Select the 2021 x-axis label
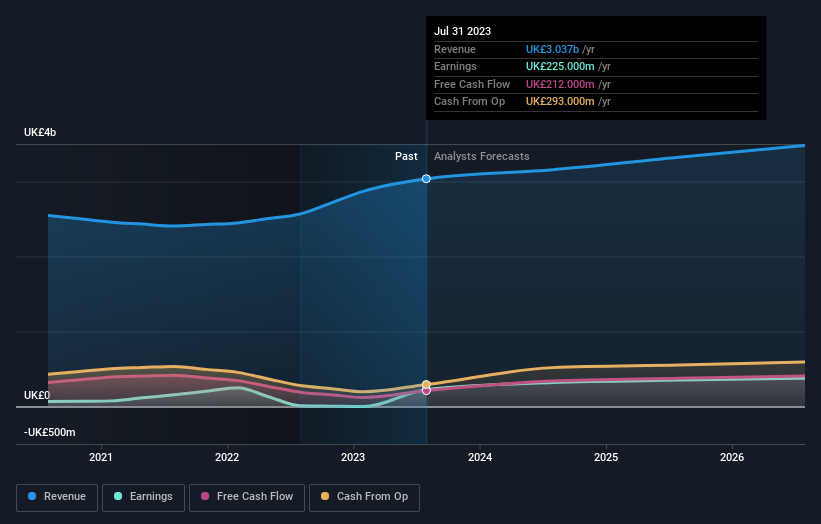The image size is (821, 524). point(101,457)
